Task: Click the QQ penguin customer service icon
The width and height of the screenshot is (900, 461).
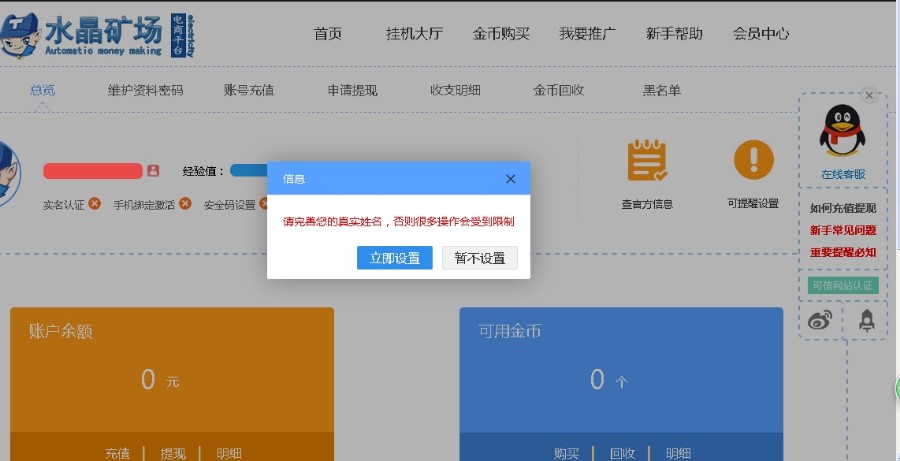Action: 842,131
